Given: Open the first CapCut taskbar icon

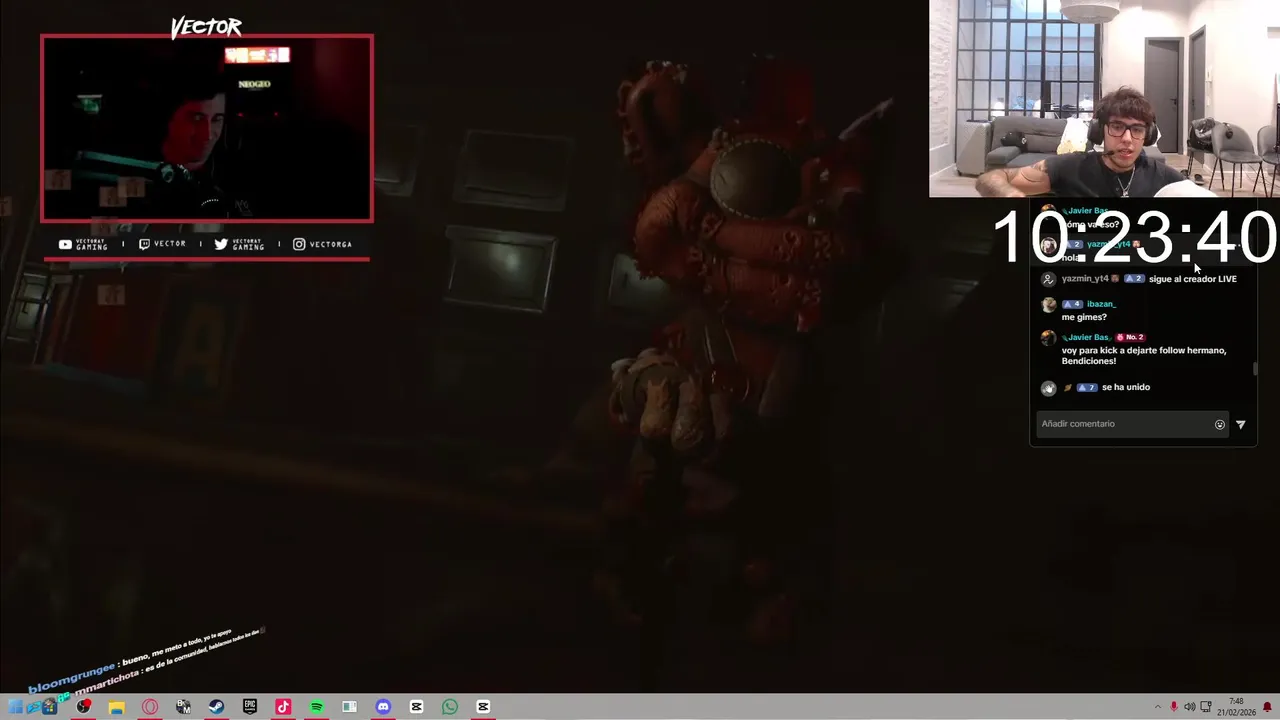Looking at the screenshot, I should pos(416,707).
